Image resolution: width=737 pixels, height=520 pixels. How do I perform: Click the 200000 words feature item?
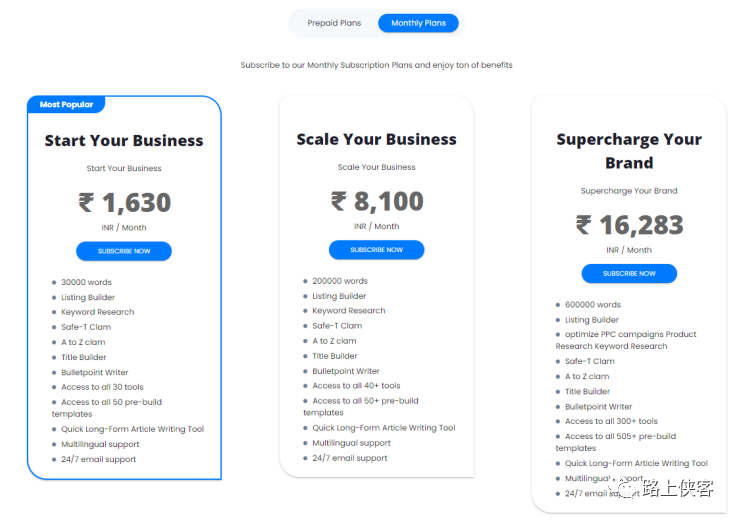340,281
